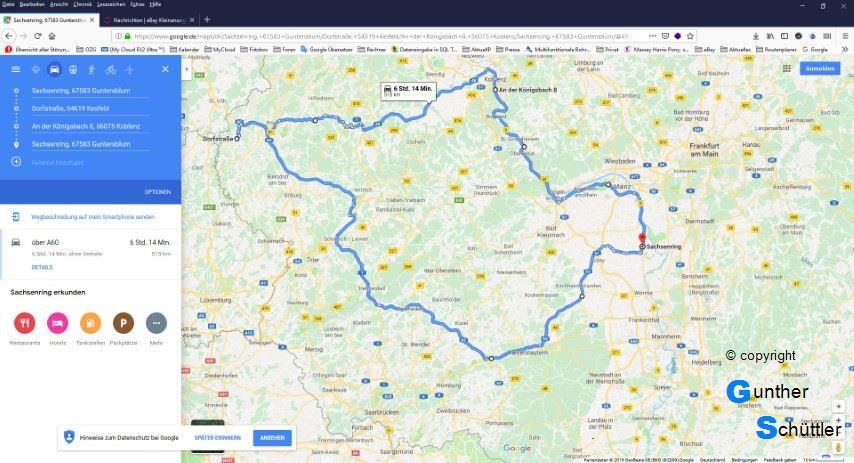This screenshot has width=854, height=463.
Task: Open Bearbeiten menu in menu bar
Action: click(32, 4)
